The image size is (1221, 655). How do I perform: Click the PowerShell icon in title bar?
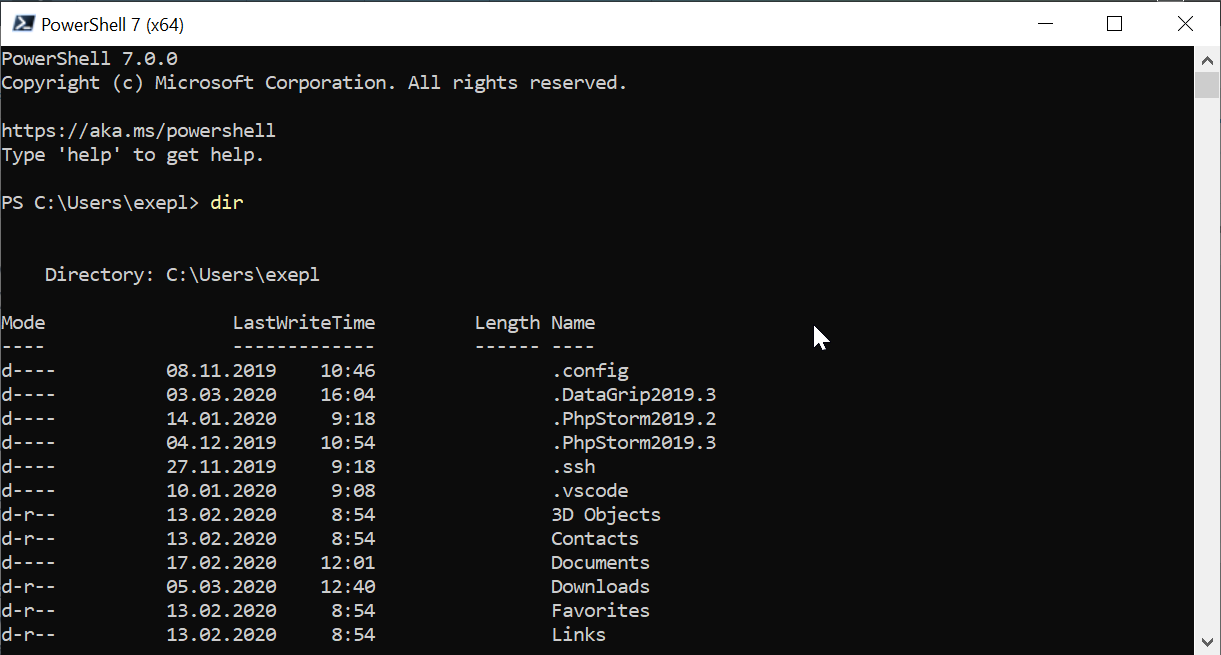(x=22, y=24)
